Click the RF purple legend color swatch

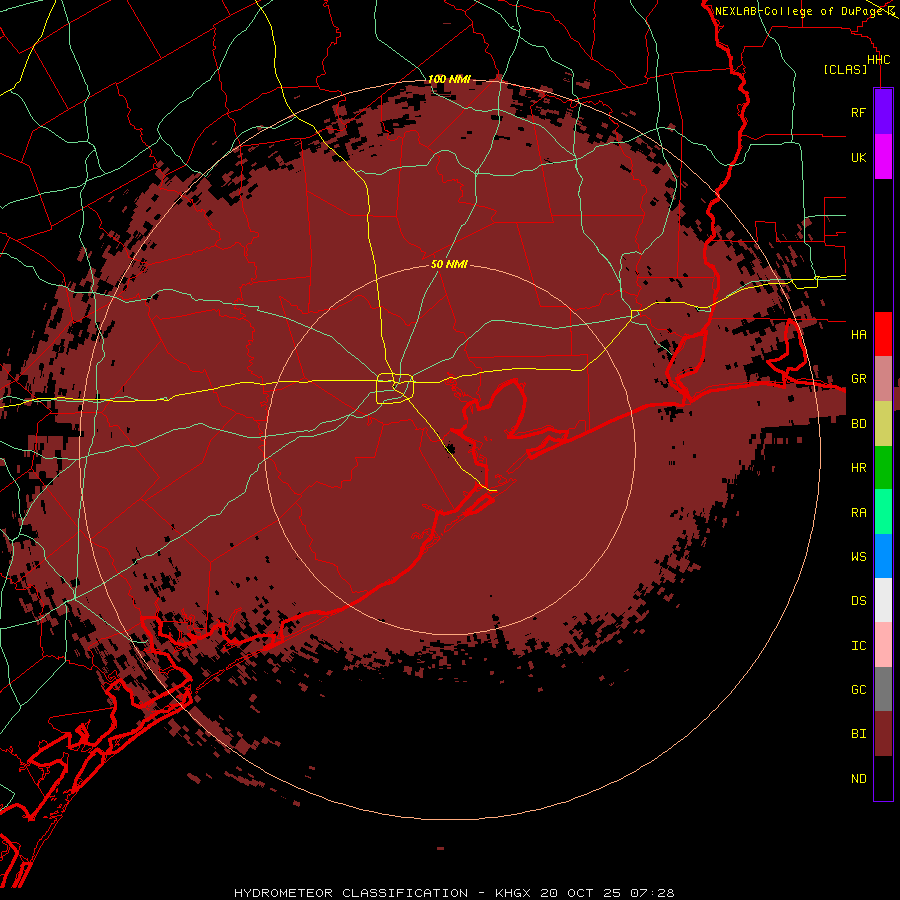[x=883, y=112]
